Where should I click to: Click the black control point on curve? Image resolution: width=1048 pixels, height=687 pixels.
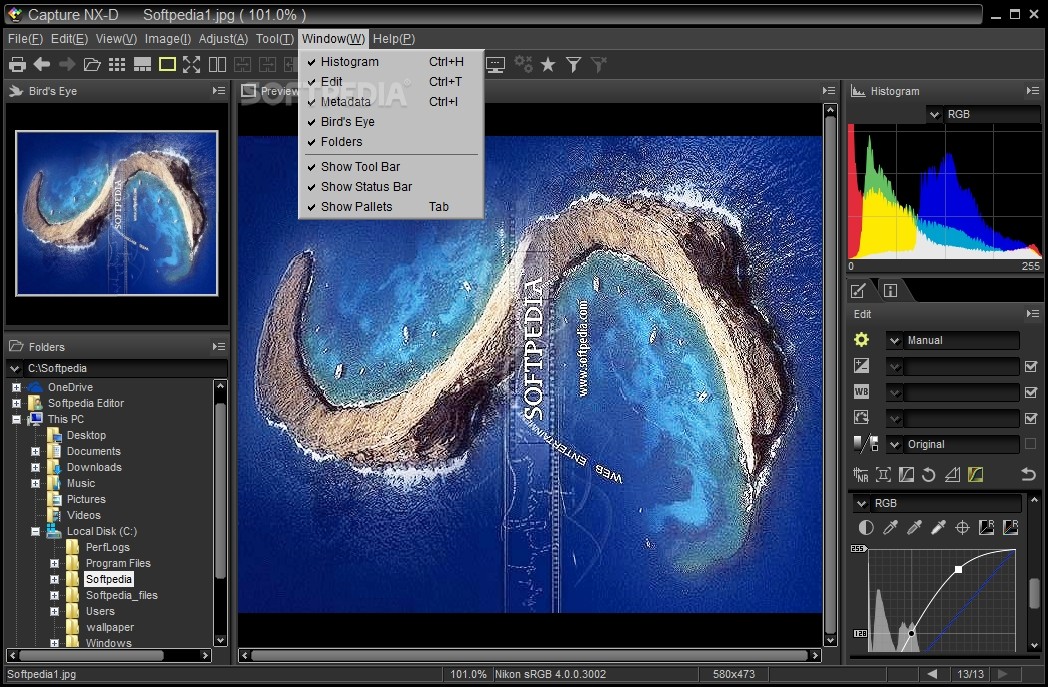point(911,632)
